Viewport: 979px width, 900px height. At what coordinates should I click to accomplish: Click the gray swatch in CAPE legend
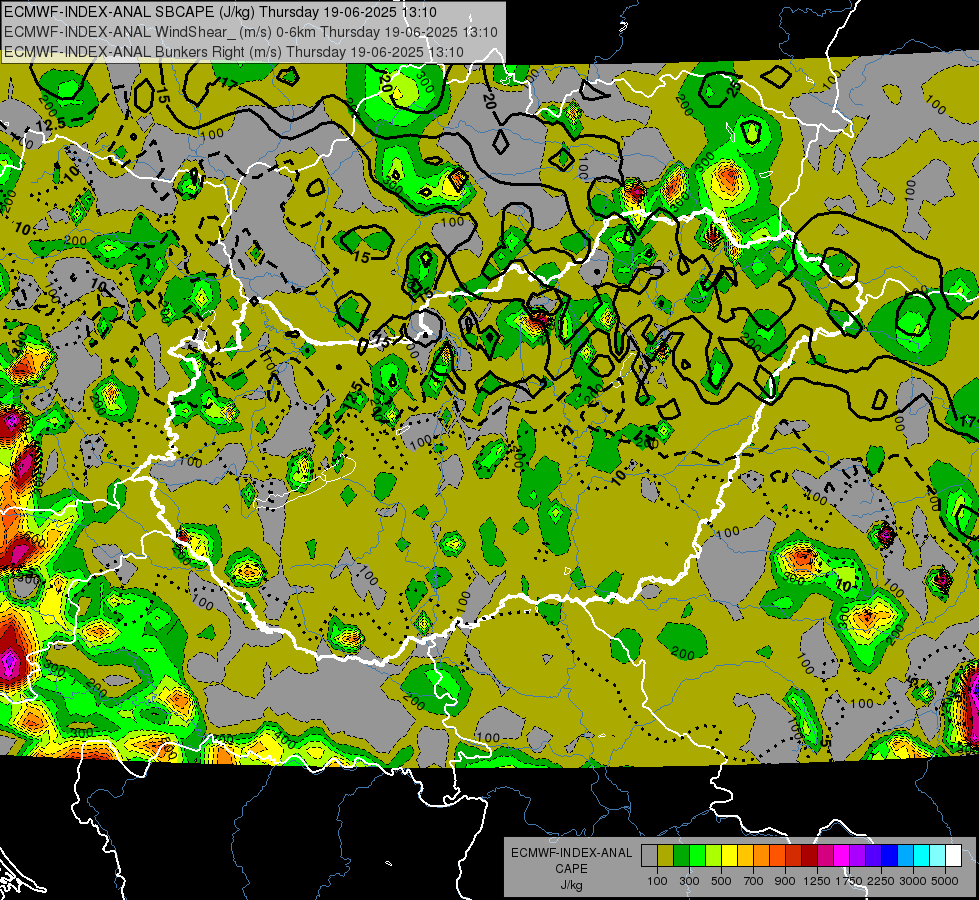click(649, 856)
